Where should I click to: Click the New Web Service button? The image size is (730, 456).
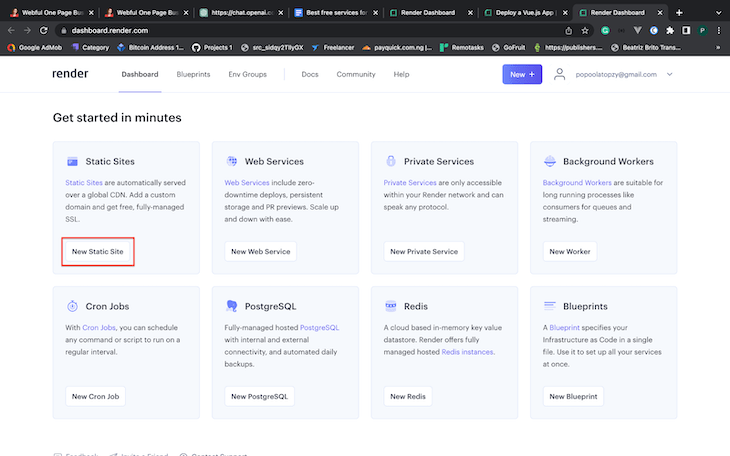point(261,252)
